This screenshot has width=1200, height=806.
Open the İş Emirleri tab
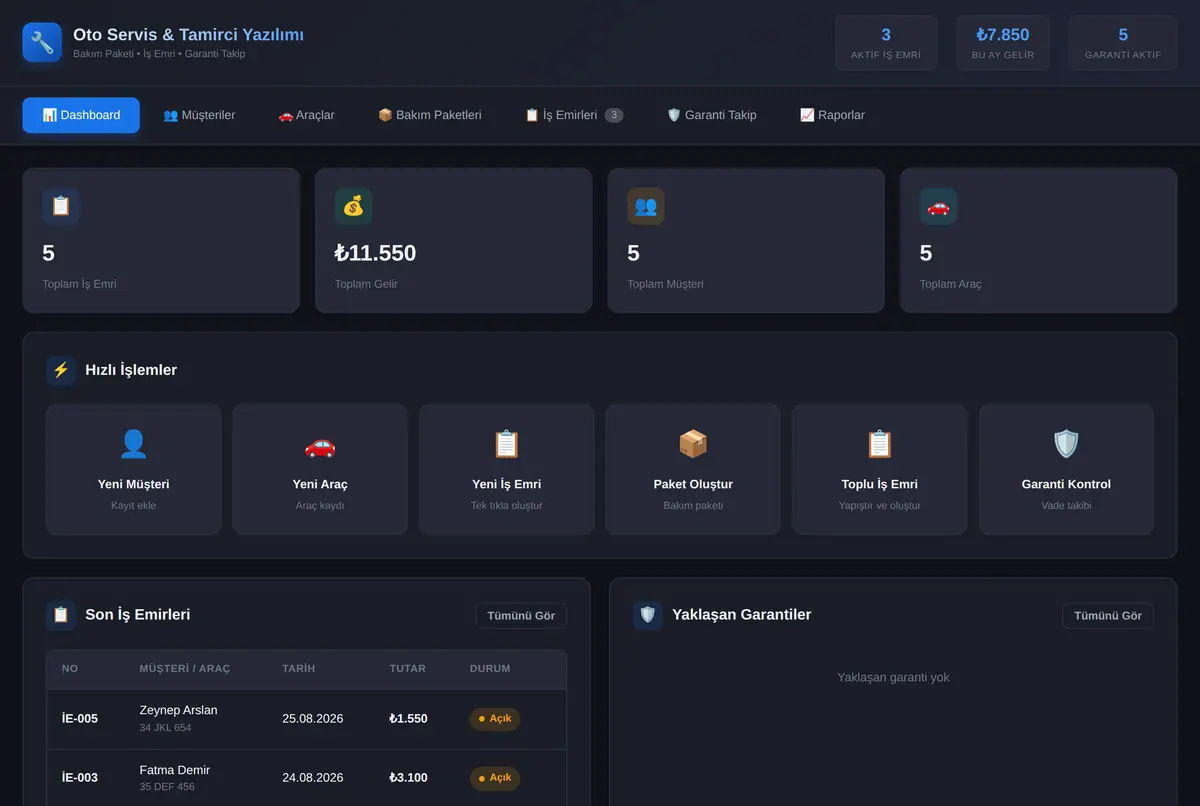coord(574,115)
